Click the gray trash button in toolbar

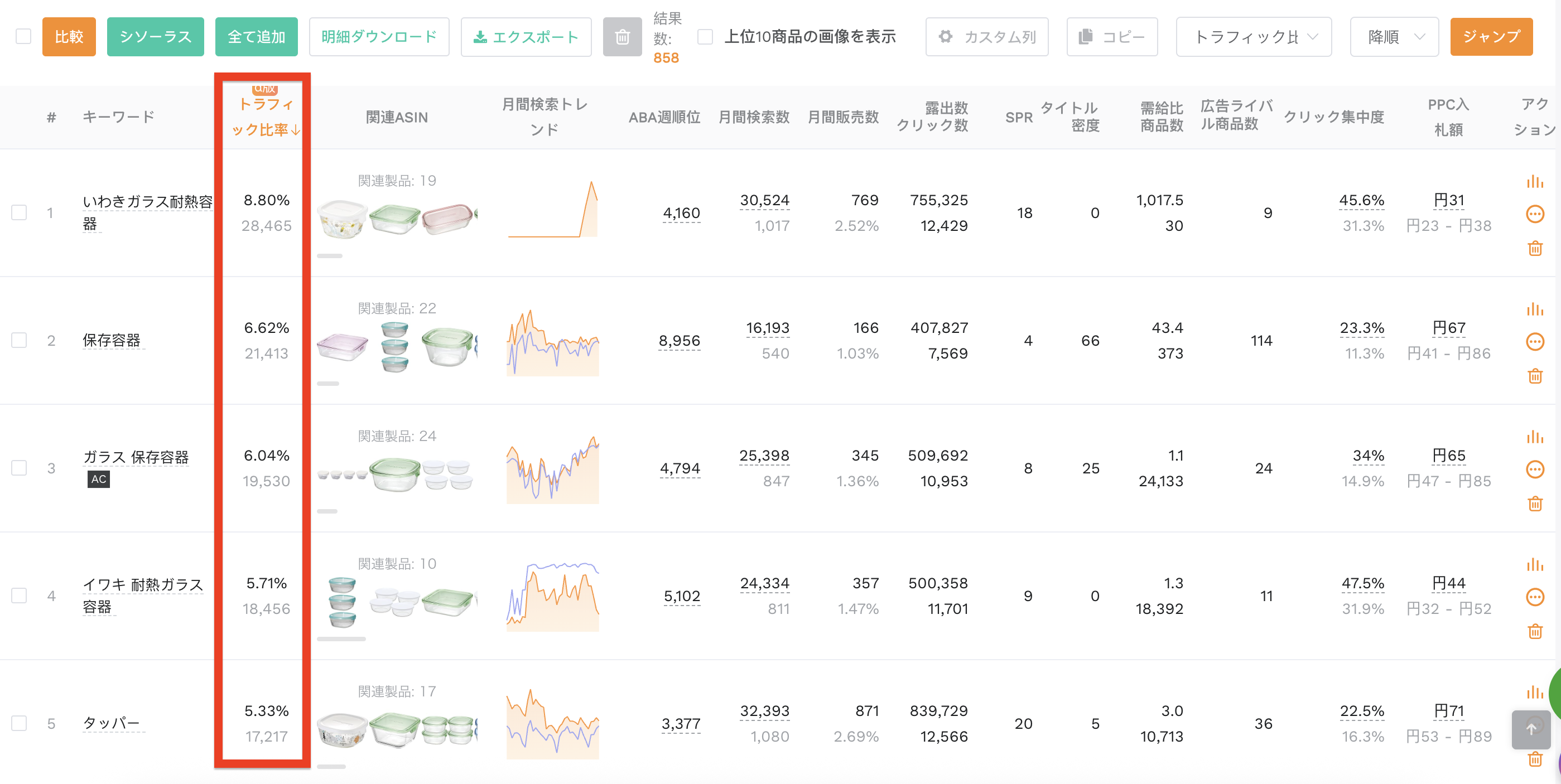pos(621,37)
